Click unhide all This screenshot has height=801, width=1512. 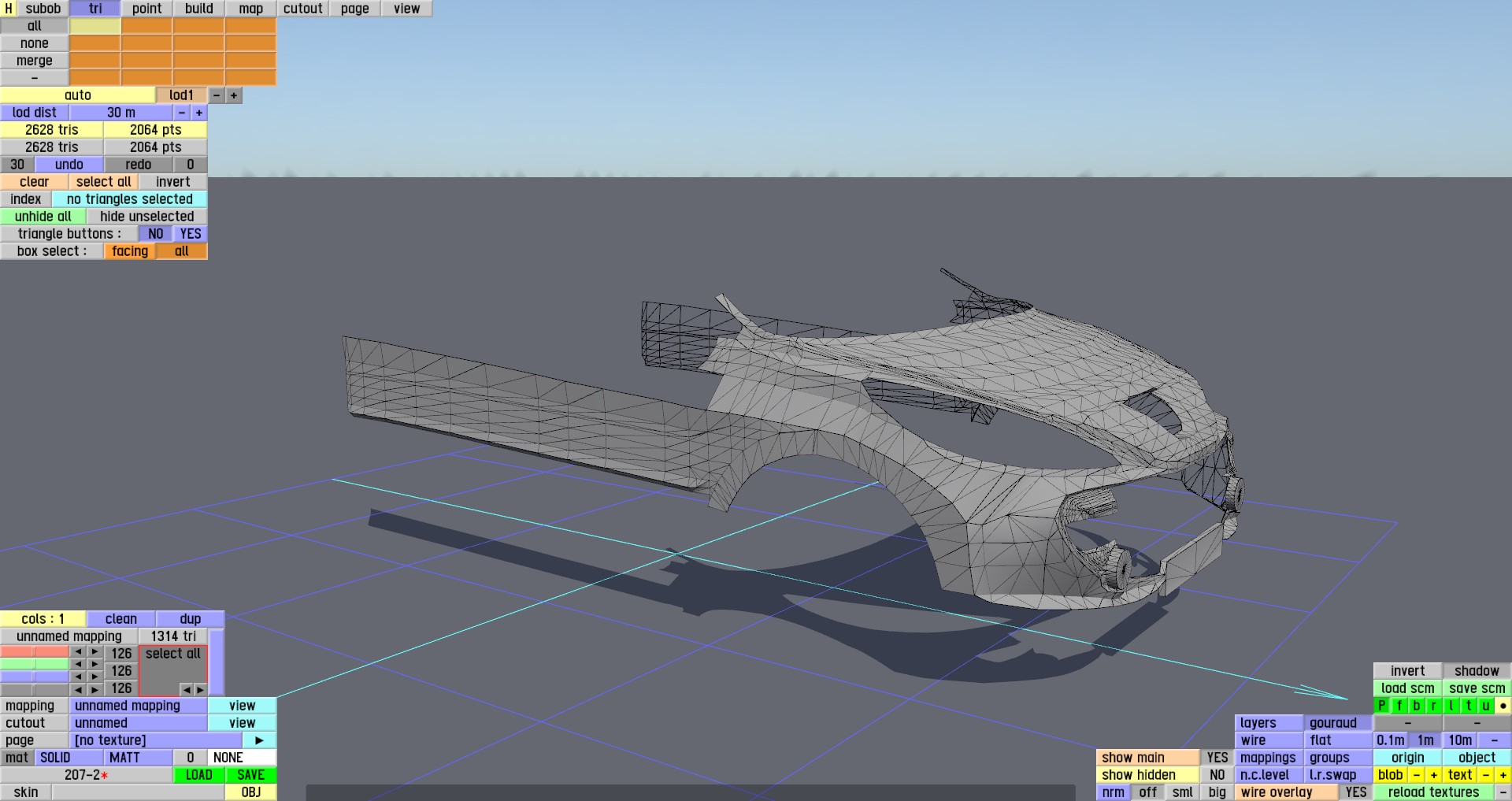pyautogui.click(x=43, y=217)
